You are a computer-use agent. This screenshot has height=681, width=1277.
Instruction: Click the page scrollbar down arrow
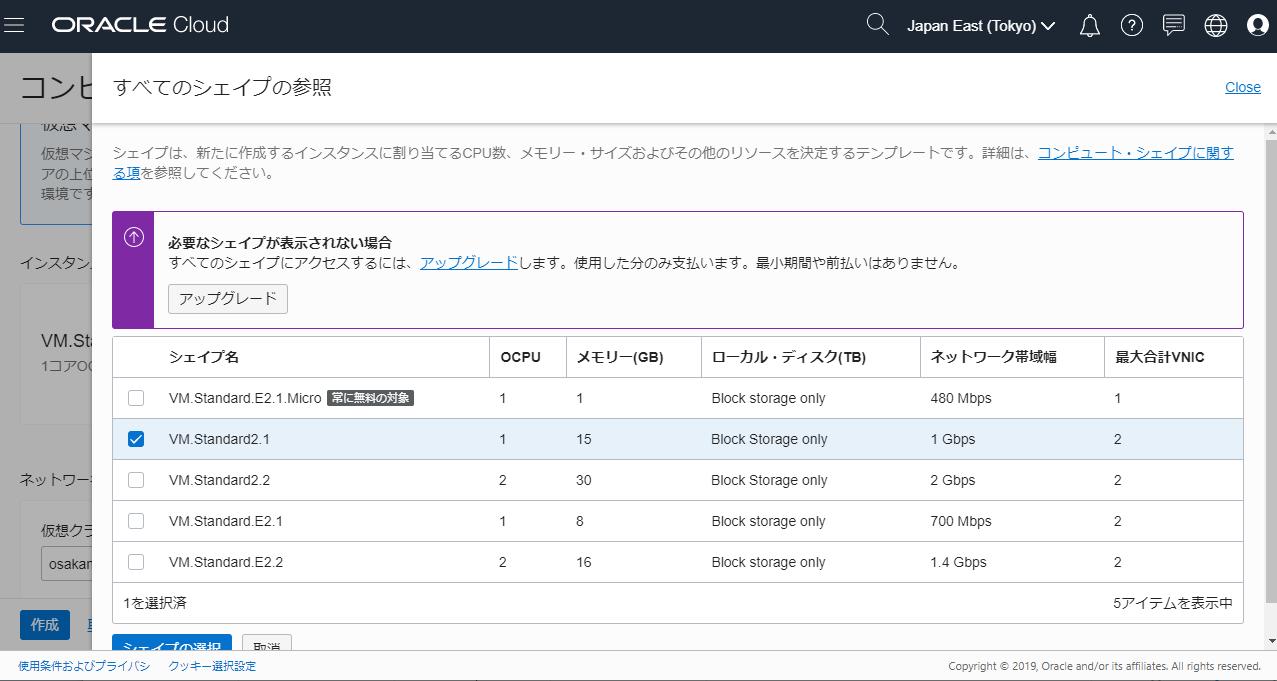1272,641
